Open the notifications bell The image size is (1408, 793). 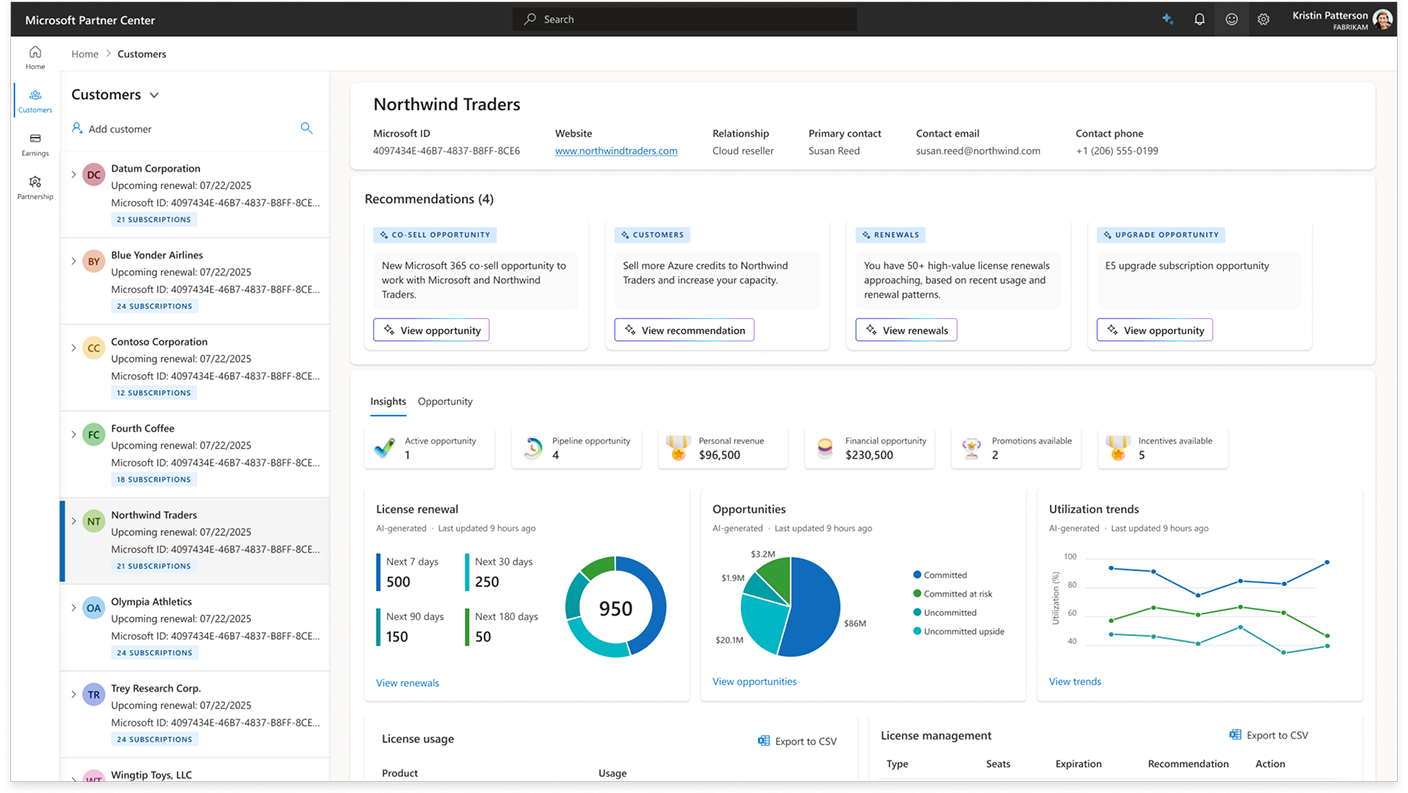pos(1199,19)
